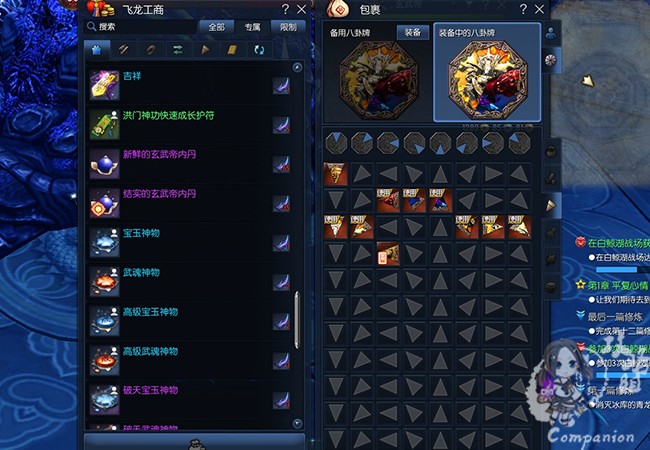Open the yellow scroll shop category
Image resolution: width=650 pixels, height=450 pixels.
(x=232, y=50)
